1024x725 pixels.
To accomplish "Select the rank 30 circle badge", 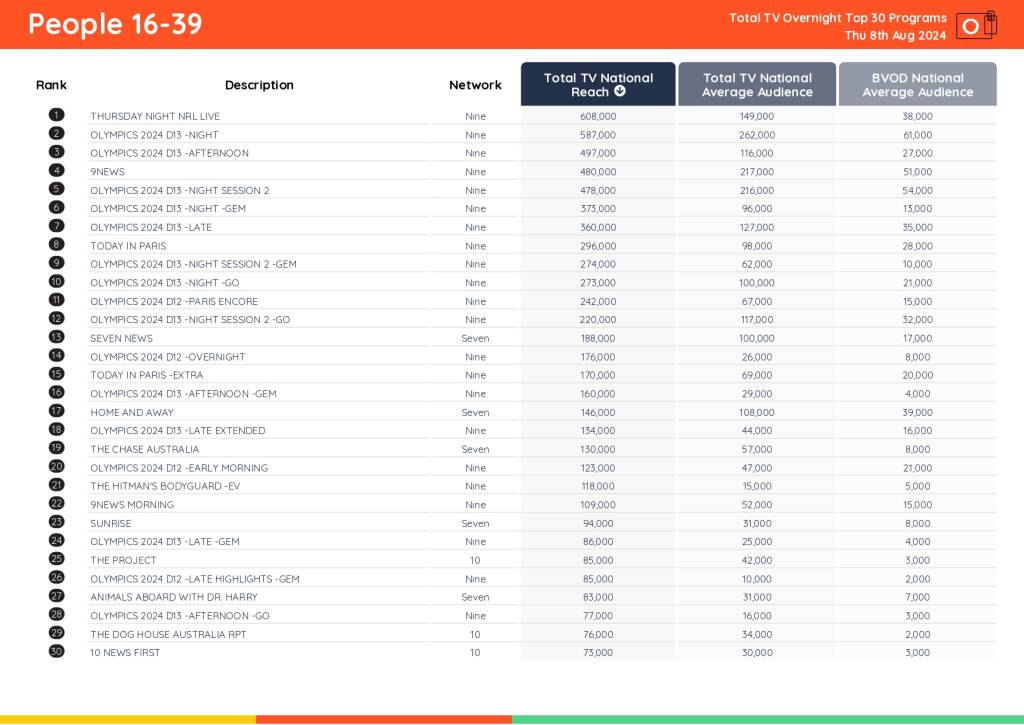I will point(57,652).
